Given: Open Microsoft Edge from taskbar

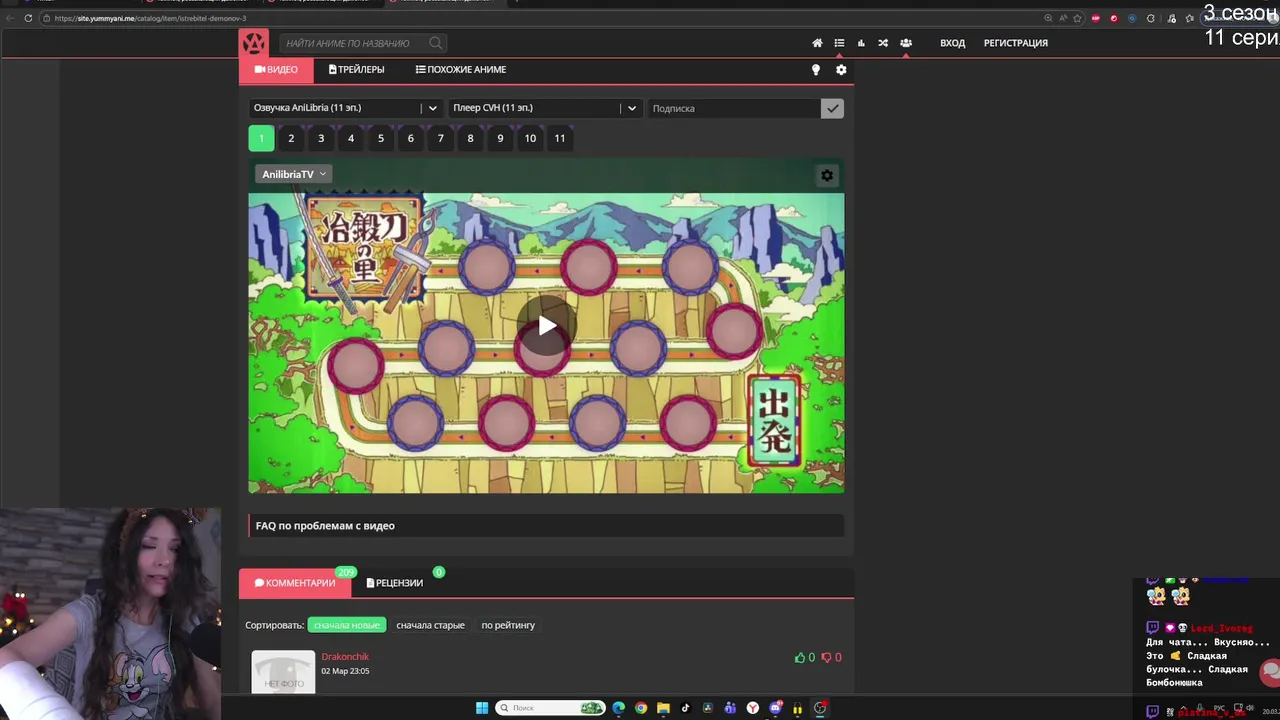Looking at the screenshot, I should click(x=619, y=708).
